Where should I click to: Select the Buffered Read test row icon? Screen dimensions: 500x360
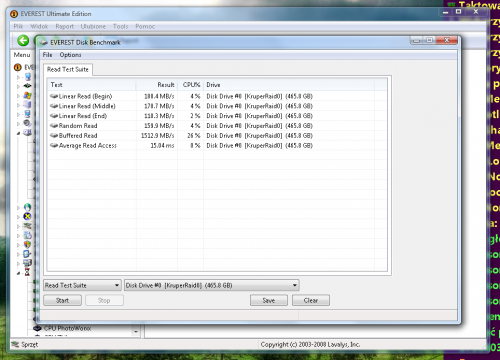tap(54, 136)
